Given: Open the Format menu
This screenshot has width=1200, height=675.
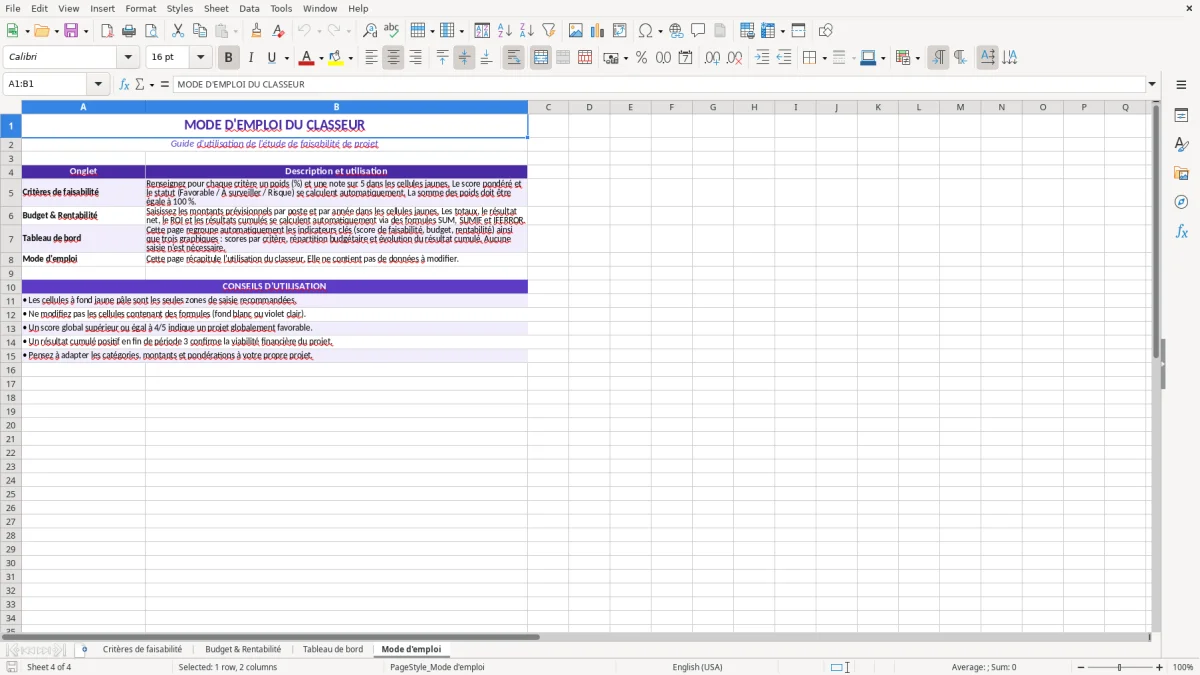Looking at the screenshot, I should coord(140,8).
